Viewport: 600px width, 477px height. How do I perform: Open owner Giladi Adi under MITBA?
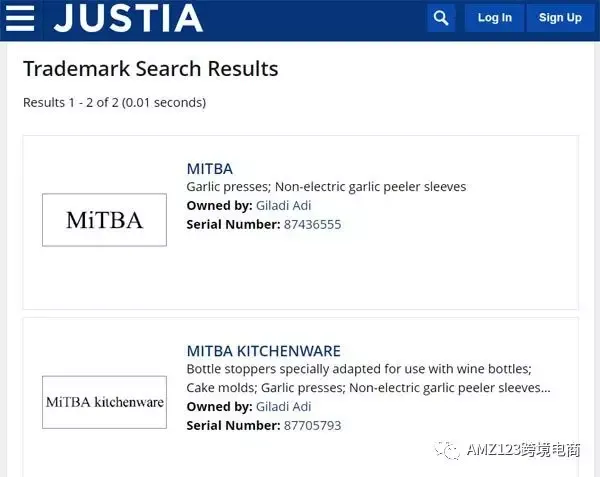tap(283, 205)
